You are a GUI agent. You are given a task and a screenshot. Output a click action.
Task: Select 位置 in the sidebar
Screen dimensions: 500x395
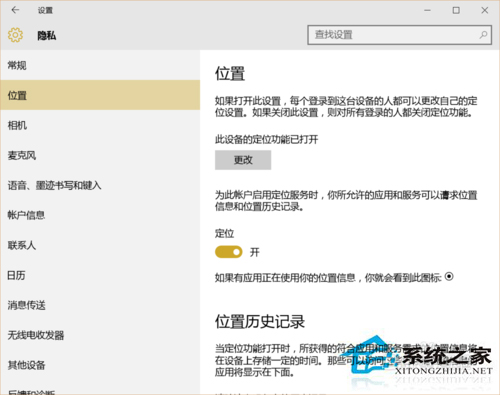coord(100,95)
